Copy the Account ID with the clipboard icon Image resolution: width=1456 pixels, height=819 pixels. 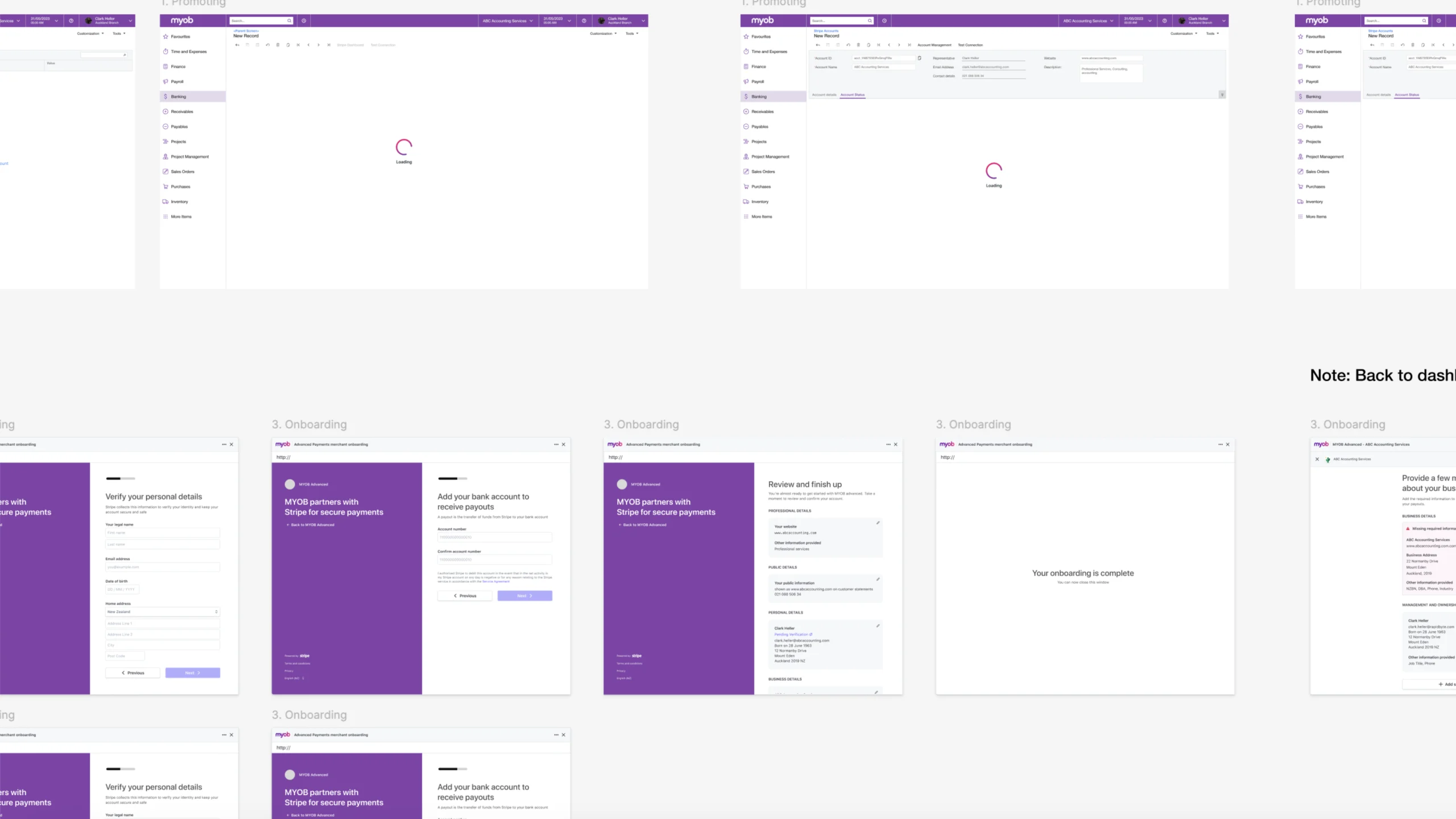[919, 58]
